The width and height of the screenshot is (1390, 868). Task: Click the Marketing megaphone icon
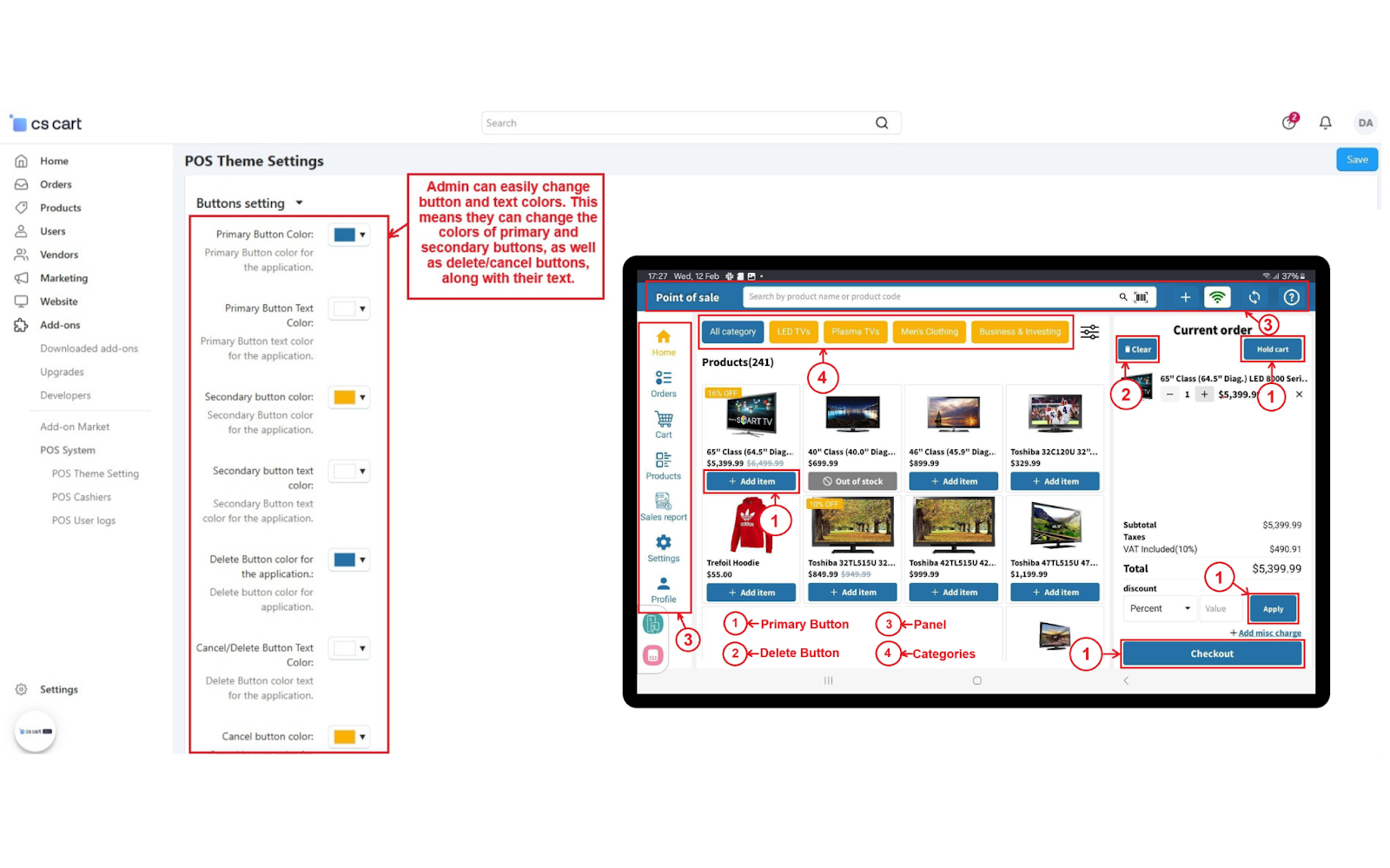coord(21,278)
